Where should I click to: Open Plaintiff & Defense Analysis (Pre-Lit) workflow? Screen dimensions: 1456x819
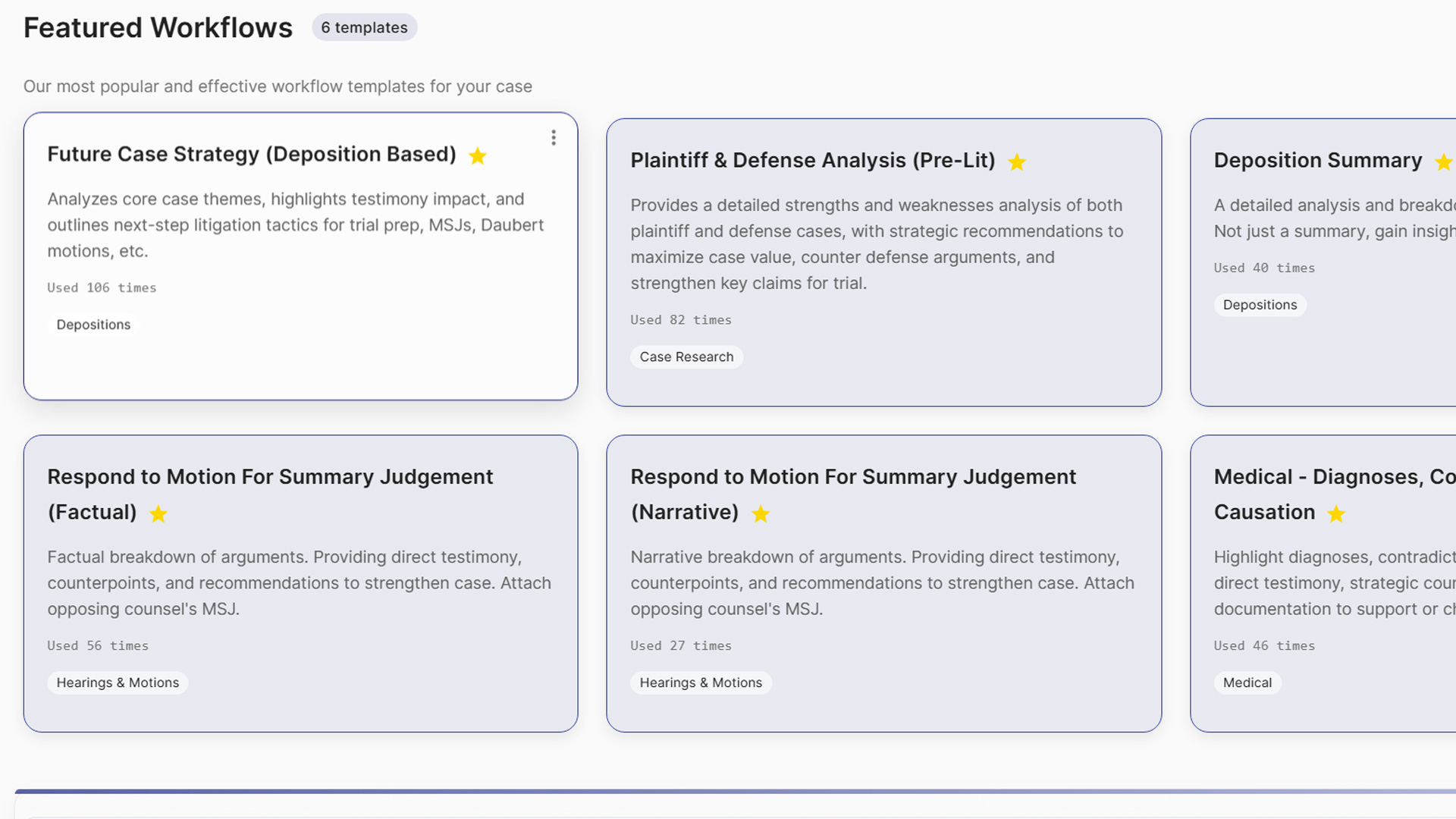812,161
